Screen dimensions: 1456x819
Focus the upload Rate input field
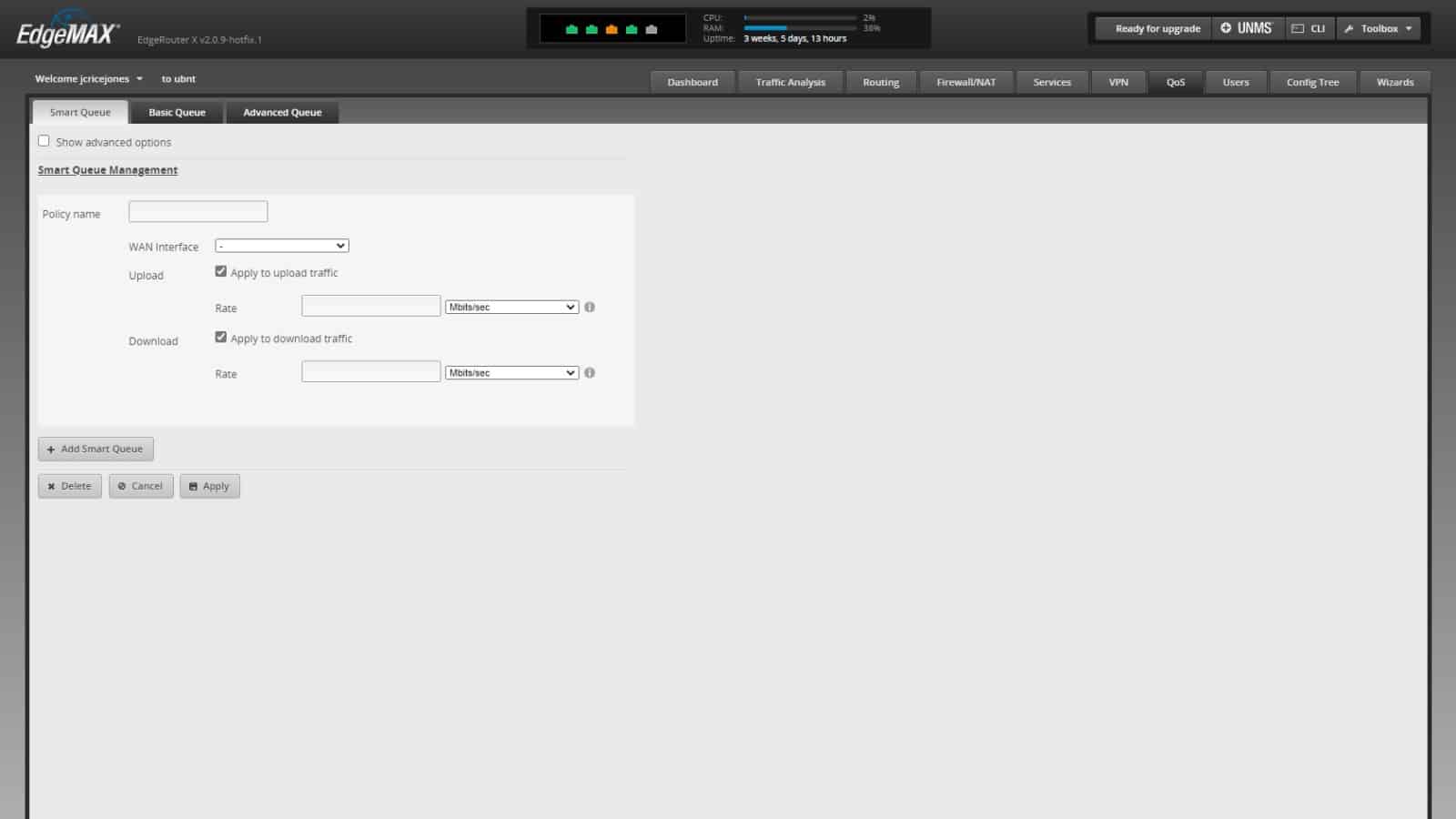(x=371, y=307)
